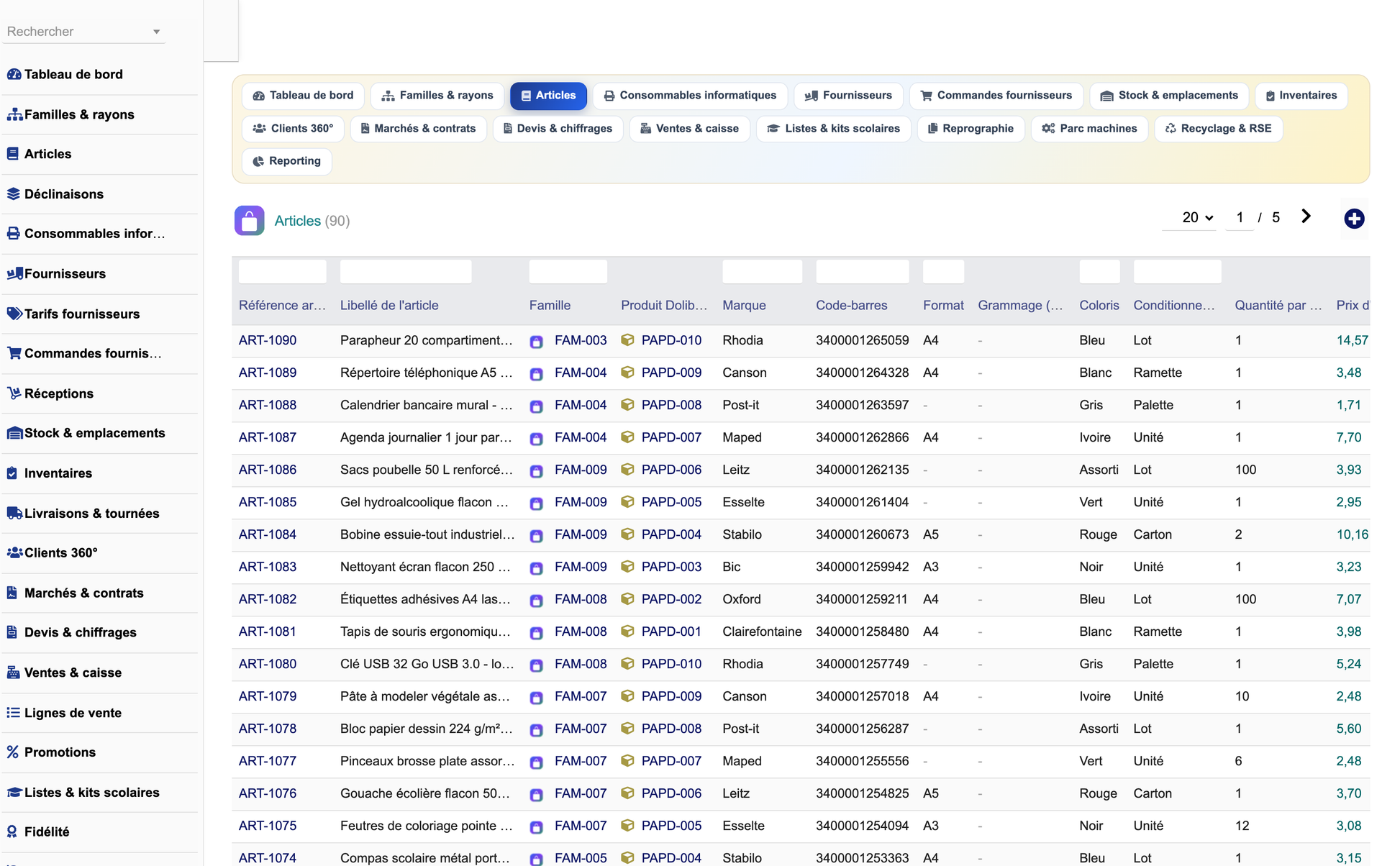Click the Consommables informatiques printer sidebar icon

(x=13, y=234)
